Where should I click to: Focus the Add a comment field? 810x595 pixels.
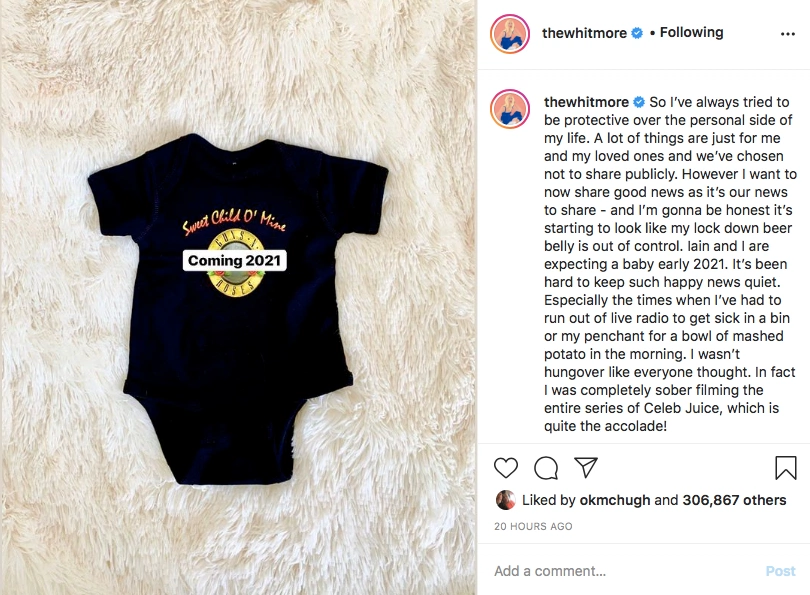tap(625, 571)
